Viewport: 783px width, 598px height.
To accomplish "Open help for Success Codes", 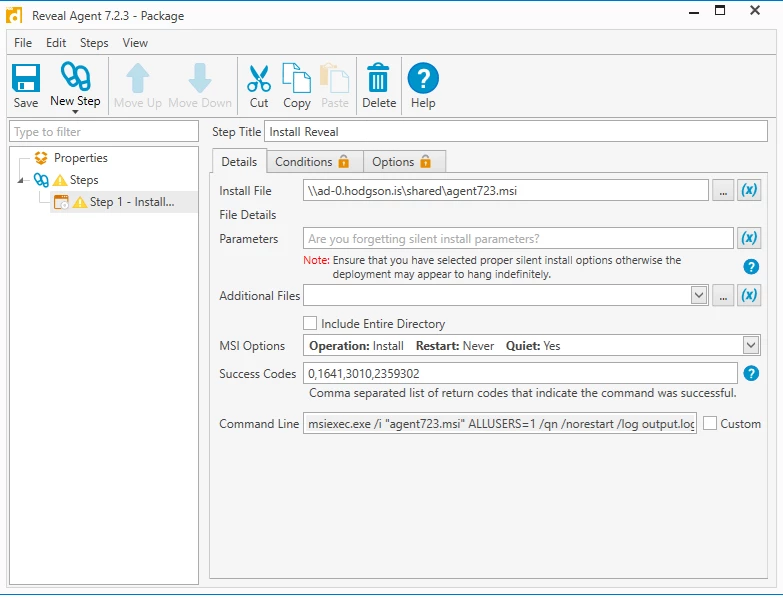I will point(751,373).
